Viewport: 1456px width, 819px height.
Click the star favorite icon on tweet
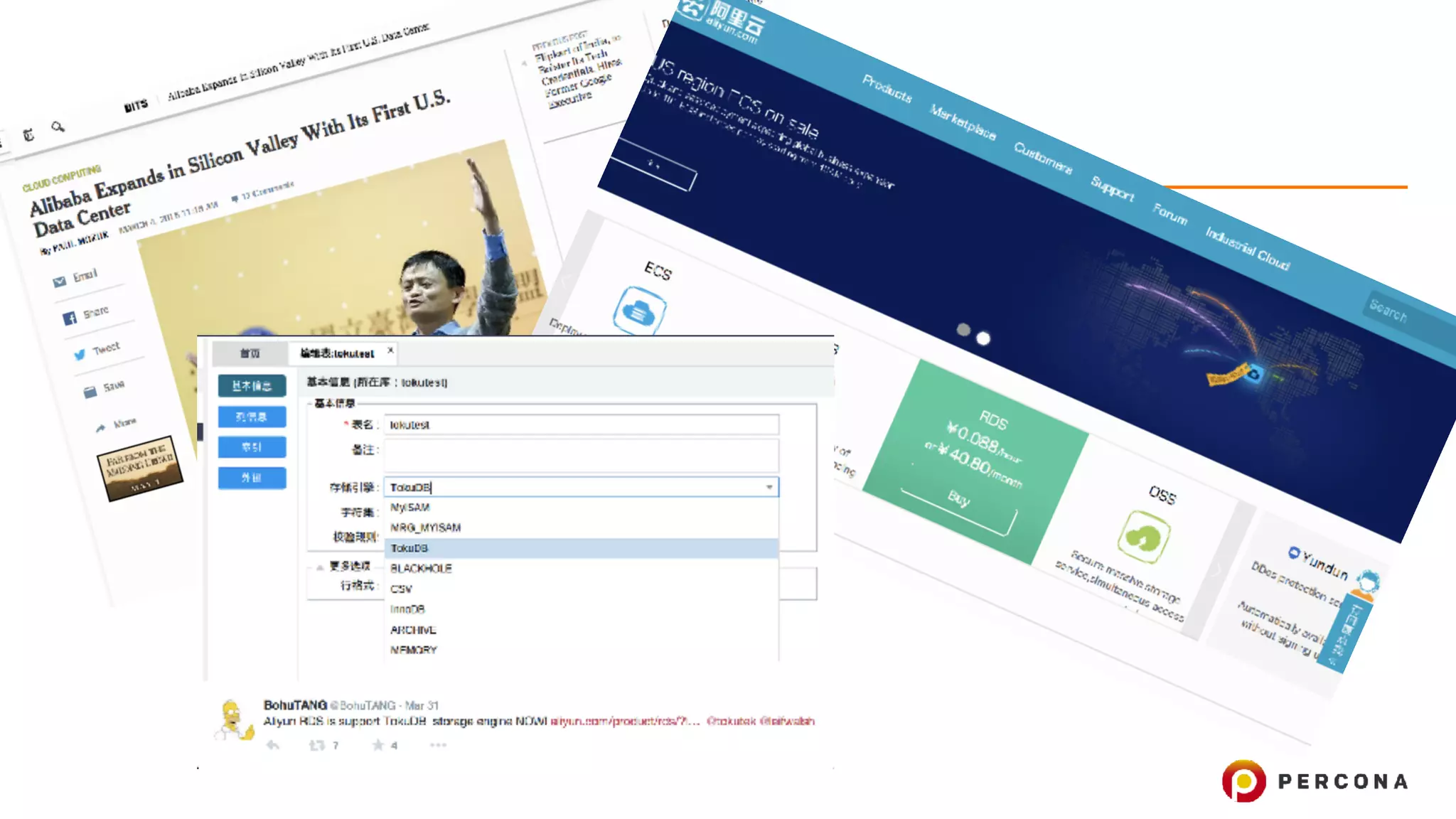click(378, 745)
